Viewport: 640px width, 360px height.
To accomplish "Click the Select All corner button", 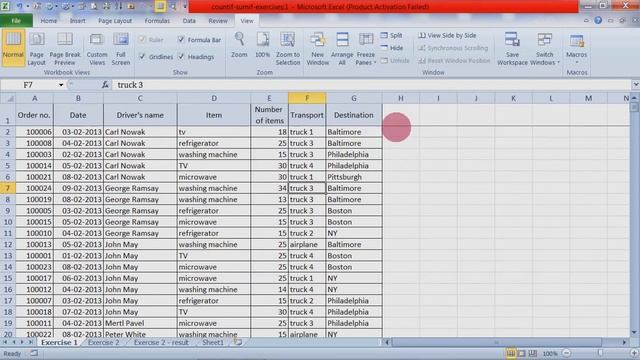I will pos(8,98).
